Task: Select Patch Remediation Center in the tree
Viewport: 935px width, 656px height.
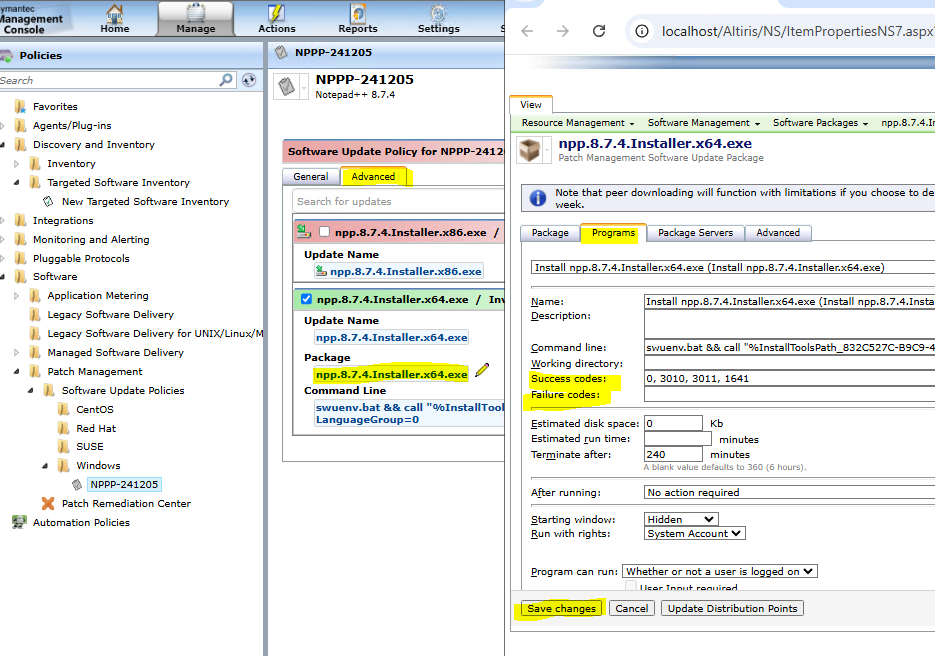Action: coord(125,504)
